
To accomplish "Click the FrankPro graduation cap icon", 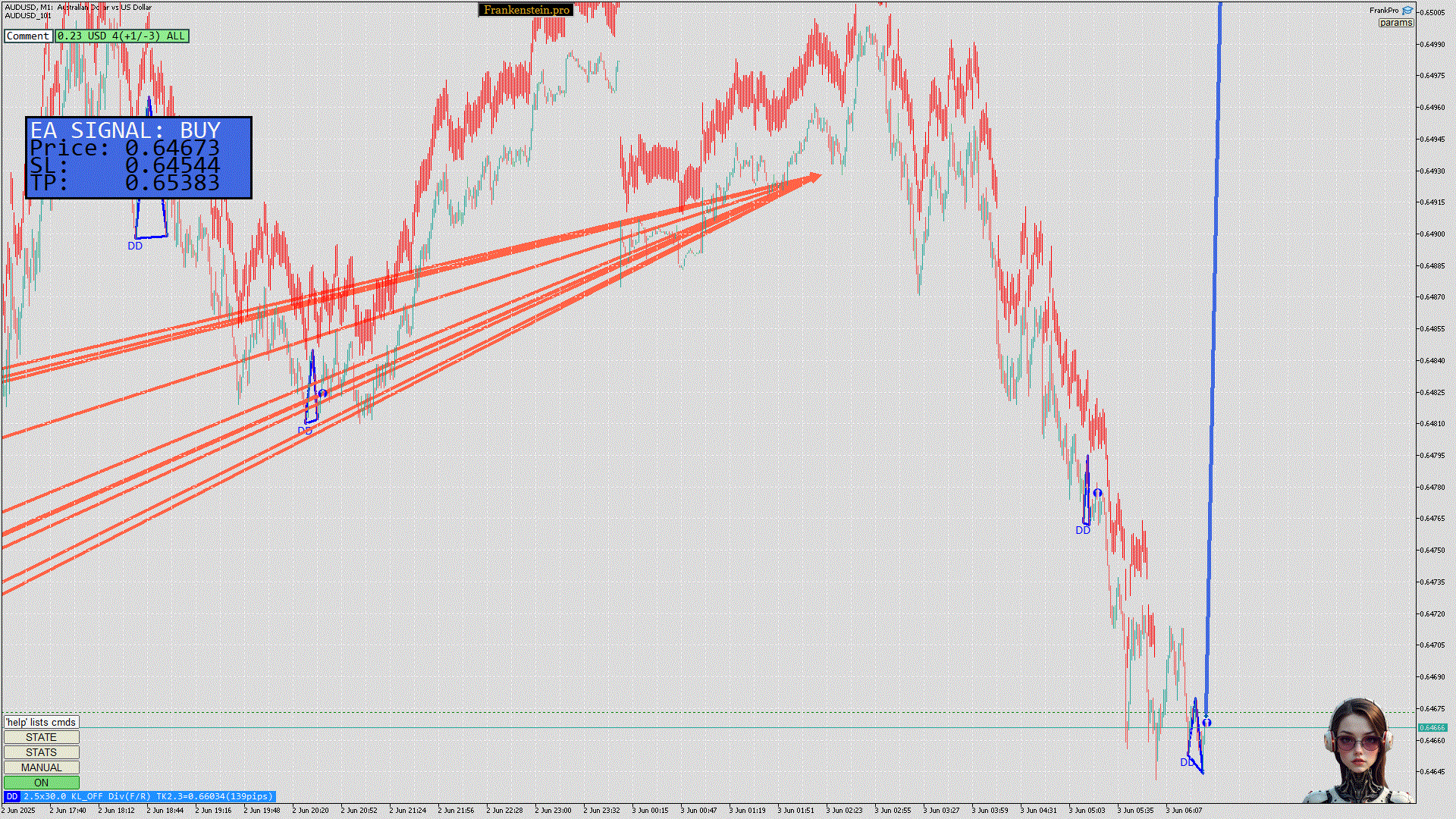I will (x=1407, y=11).
